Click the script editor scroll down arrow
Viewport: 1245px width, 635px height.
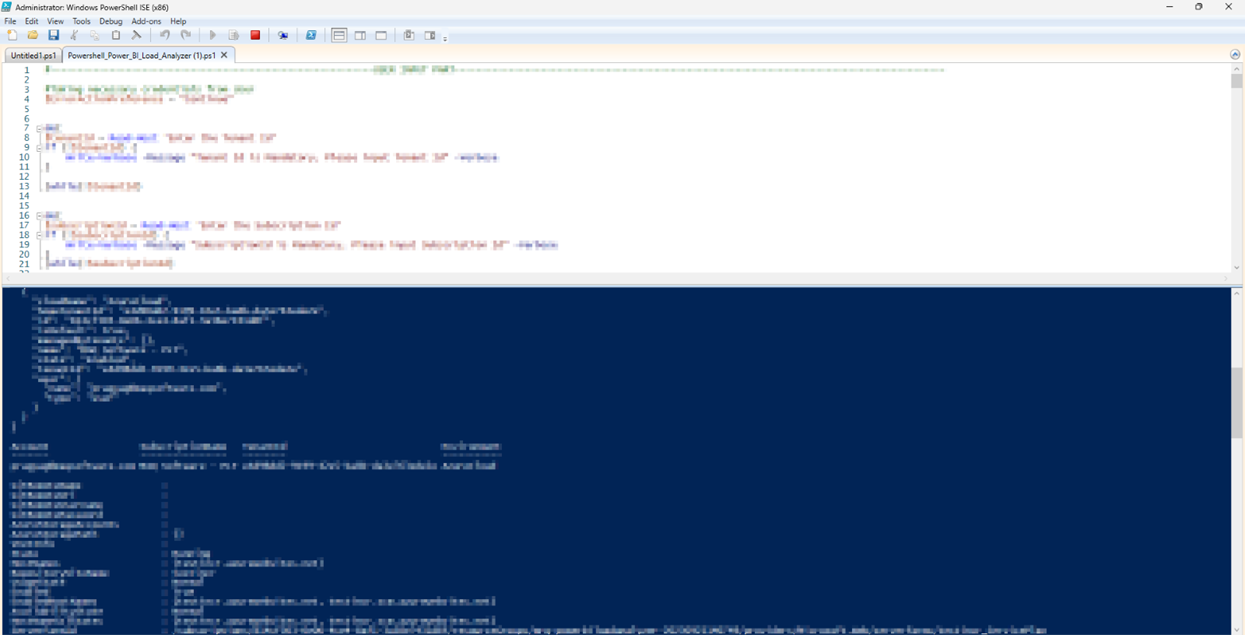[x=1237, y=267]
